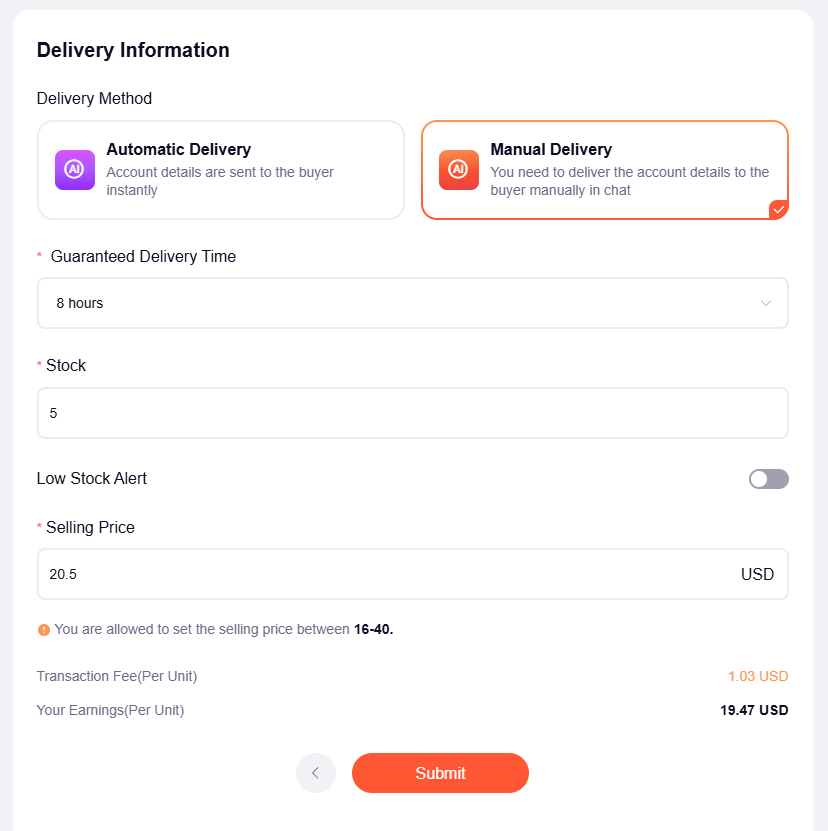The width and height of the screenshot is (828, 831).
Task: Click the checkmark badge on Manual Delivery card
Action: tap(779, 209)
